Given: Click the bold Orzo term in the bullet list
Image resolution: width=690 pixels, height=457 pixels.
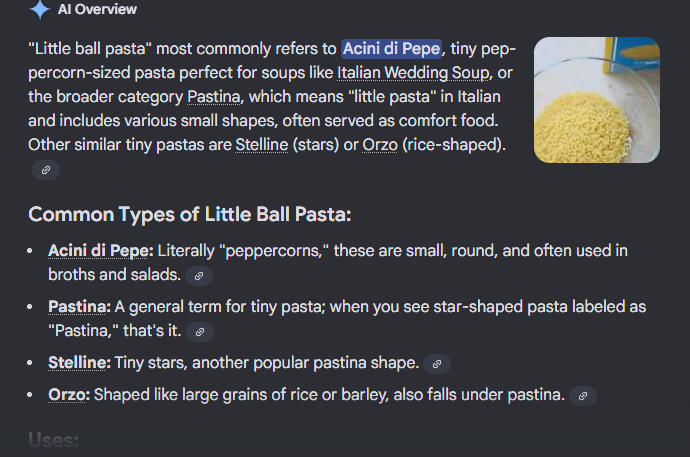Looking at the screenshot, I should tap(69, 395).
